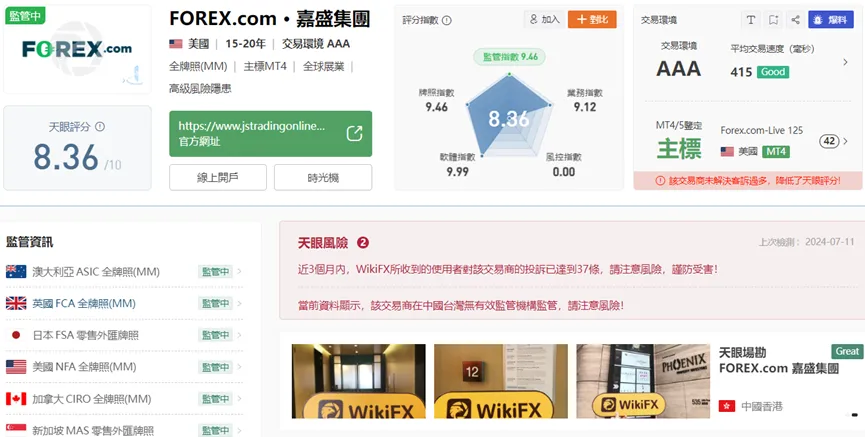Expand the NFA row chevron arrow
865x437 pixels.
coord(239,366)
